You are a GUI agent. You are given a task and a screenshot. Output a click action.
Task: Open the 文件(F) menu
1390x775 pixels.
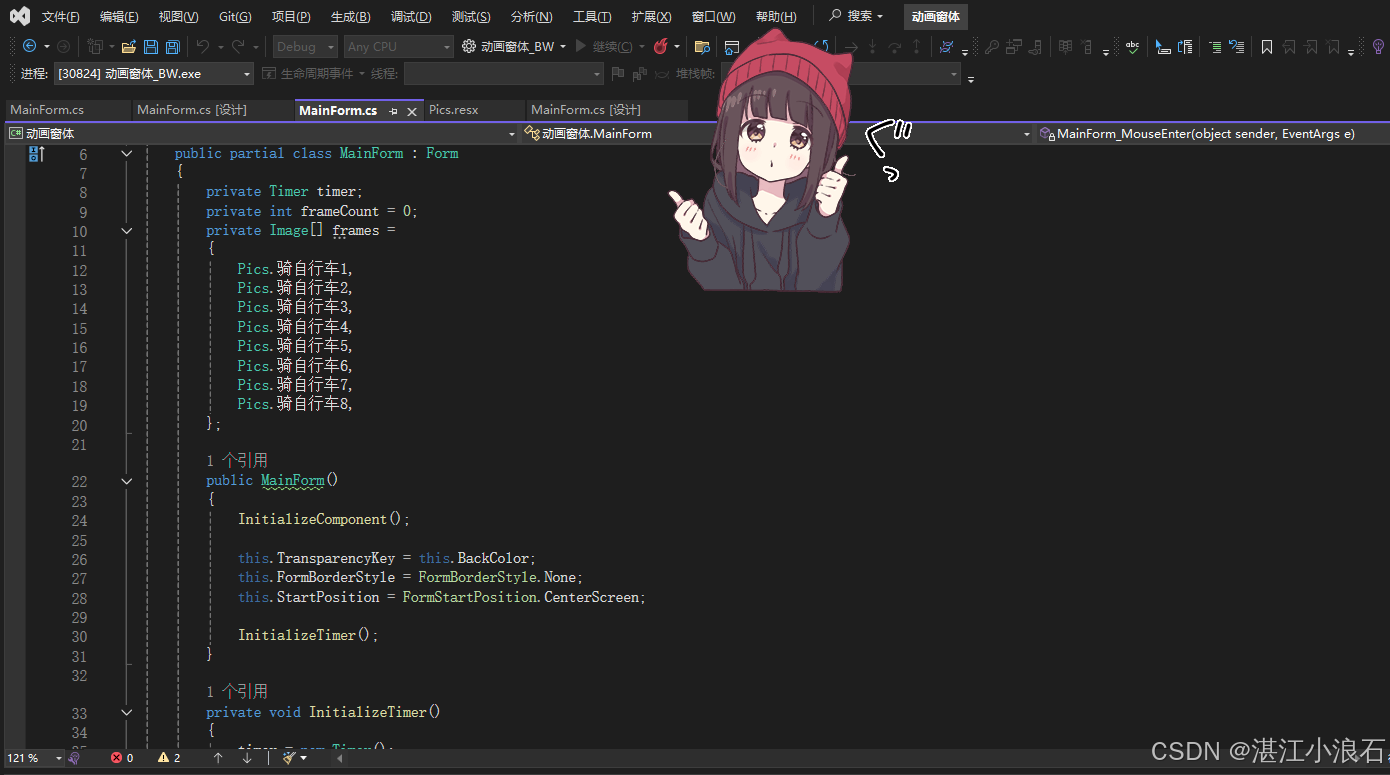point(61,17)
